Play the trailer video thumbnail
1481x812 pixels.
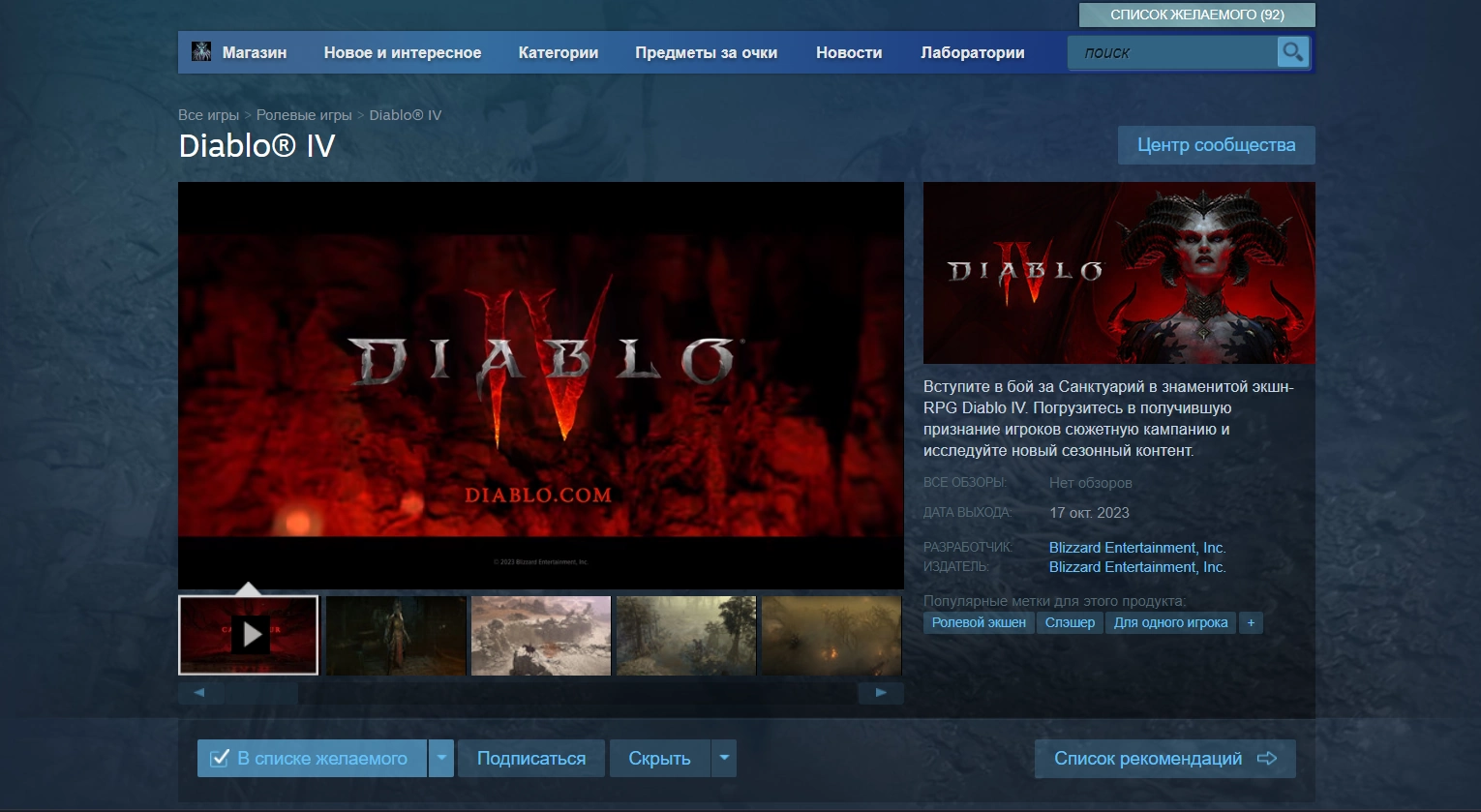tap(249, 635)
